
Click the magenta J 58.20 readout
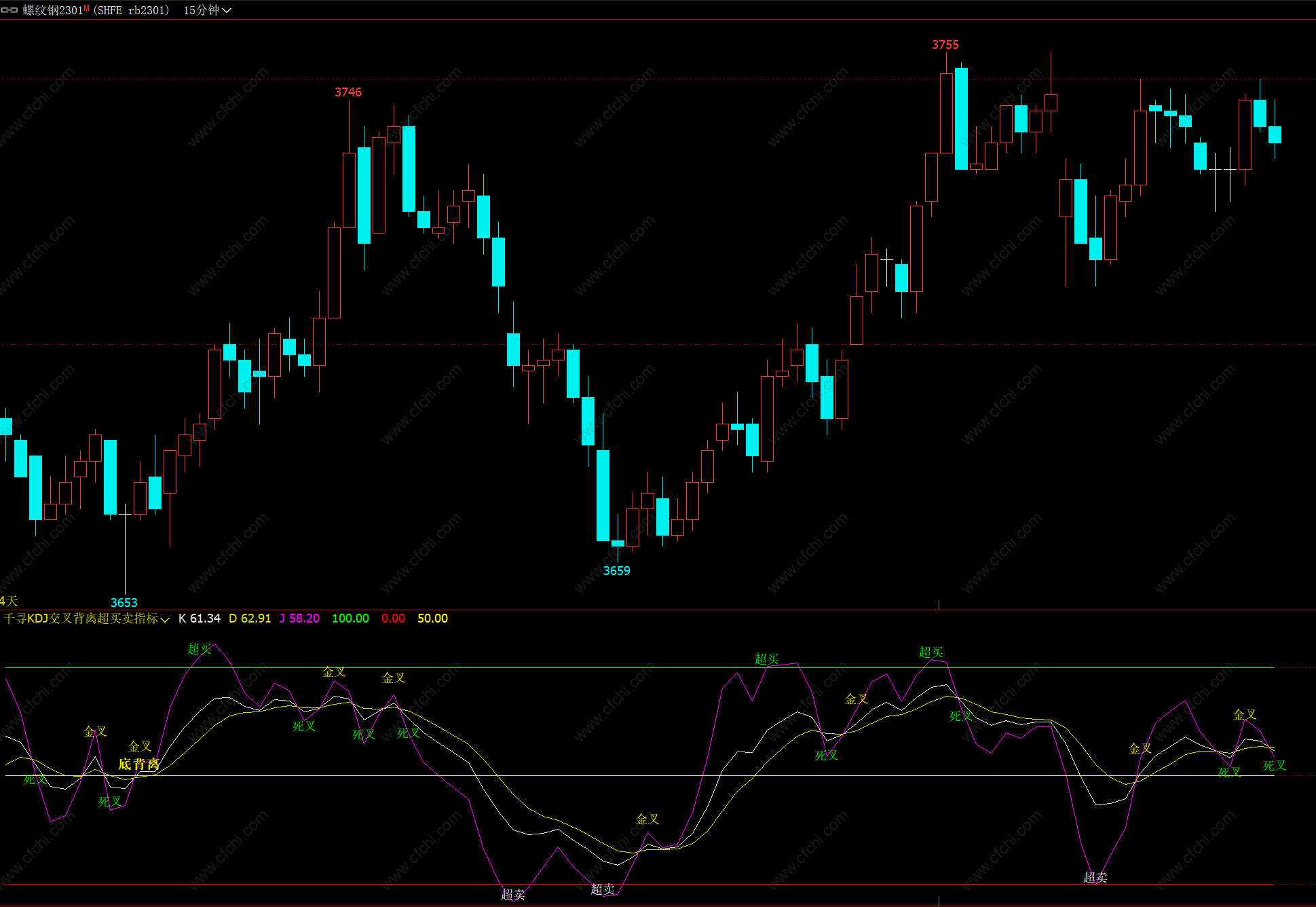click(299, 618)
